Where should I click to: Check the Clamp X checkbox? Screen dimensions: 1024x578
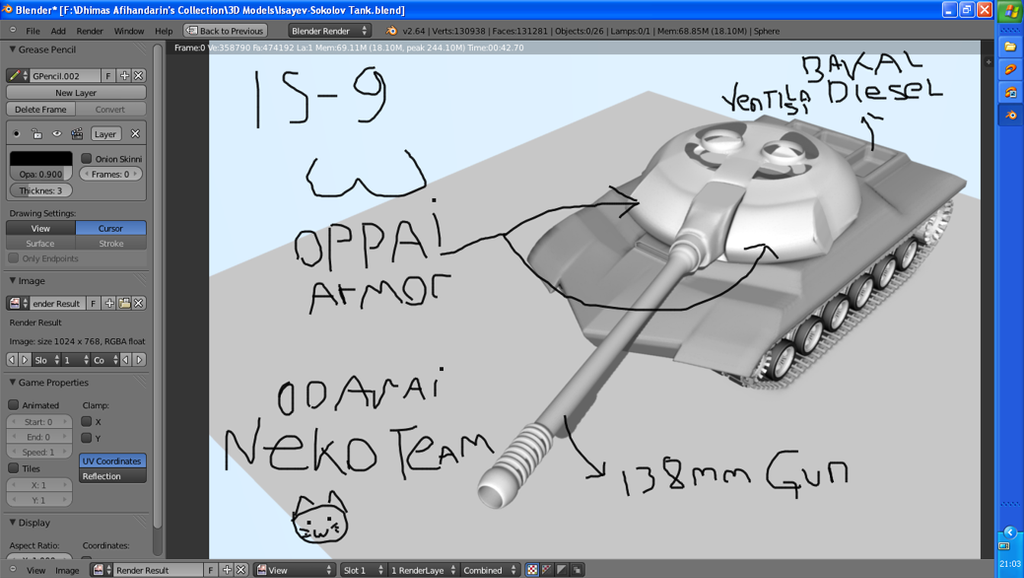pos(85,421)
